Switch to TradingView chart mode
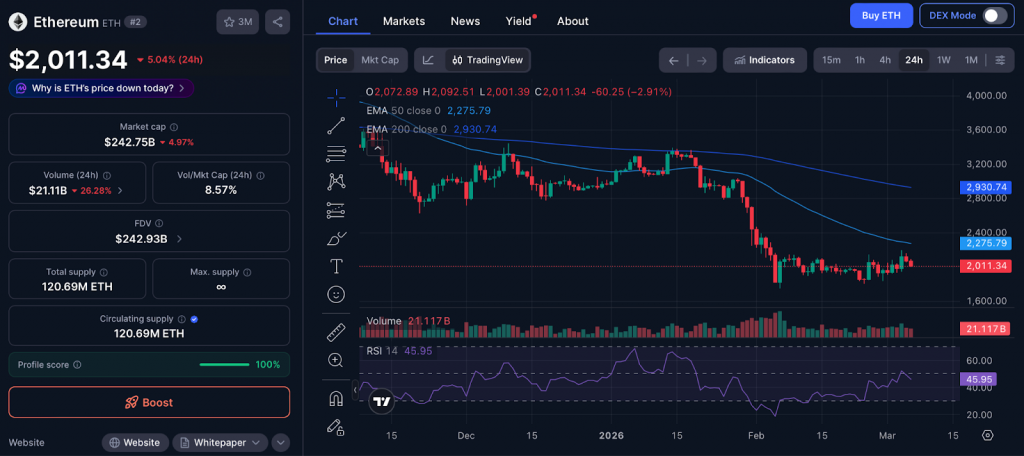The height and width of the screenshot is (456, 1024). 486,60
